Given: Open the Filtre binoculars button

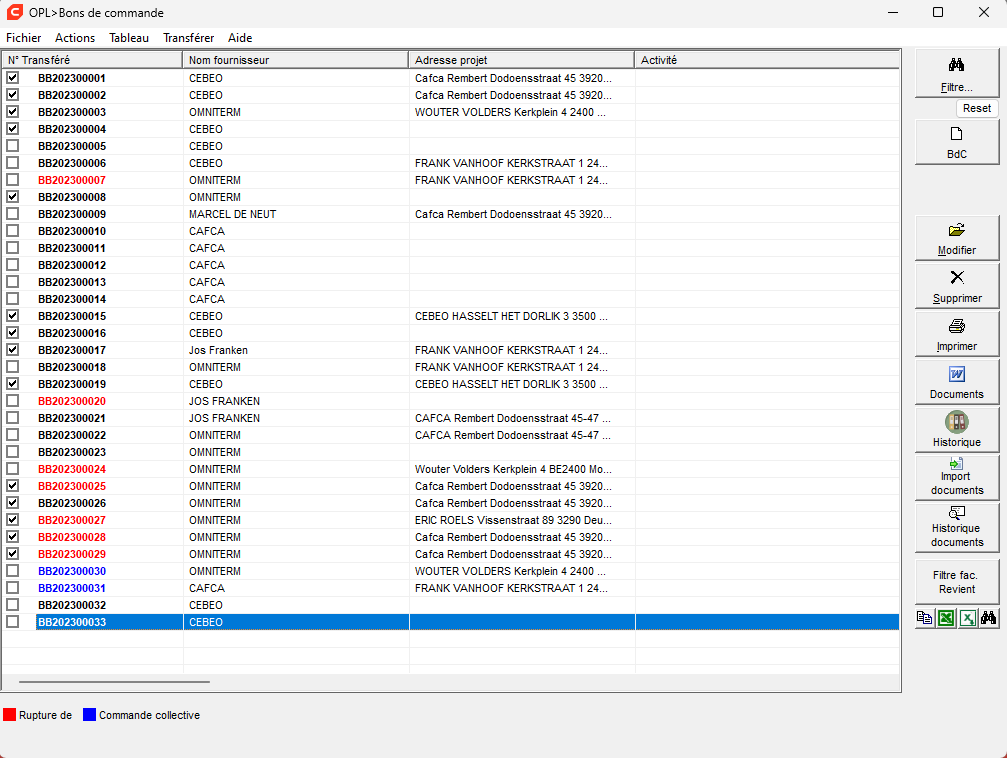Looking at the screenshot, I should [x=956, y=73].
